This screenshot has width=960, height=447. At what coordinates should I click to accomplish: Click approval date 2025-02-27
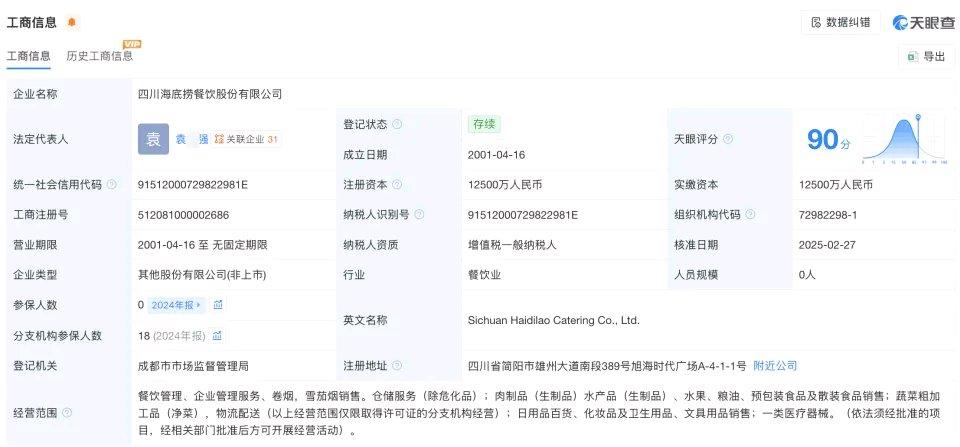coord(827,245)
